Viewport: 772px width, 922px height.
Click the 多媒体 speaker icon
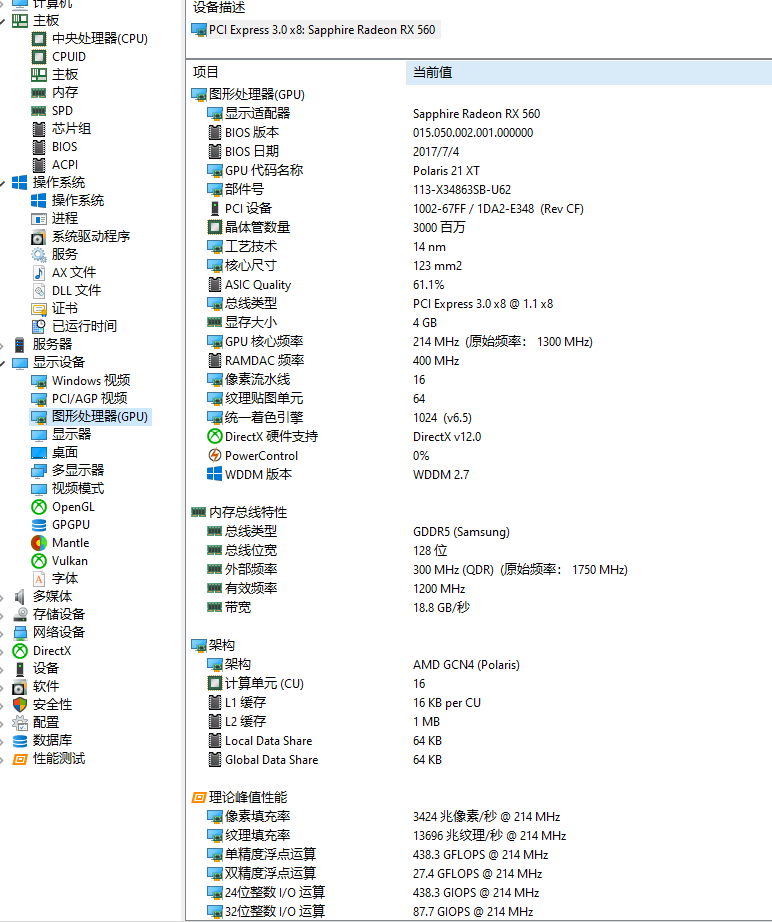click(x=20, y=596)
